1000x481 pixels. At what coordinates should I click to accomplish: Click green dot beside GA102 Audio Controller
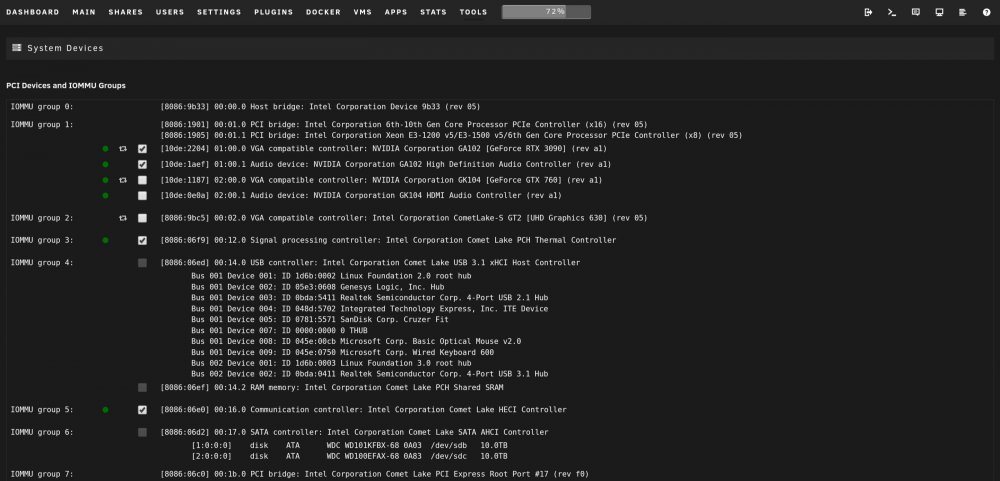click(x=105, y=165)
